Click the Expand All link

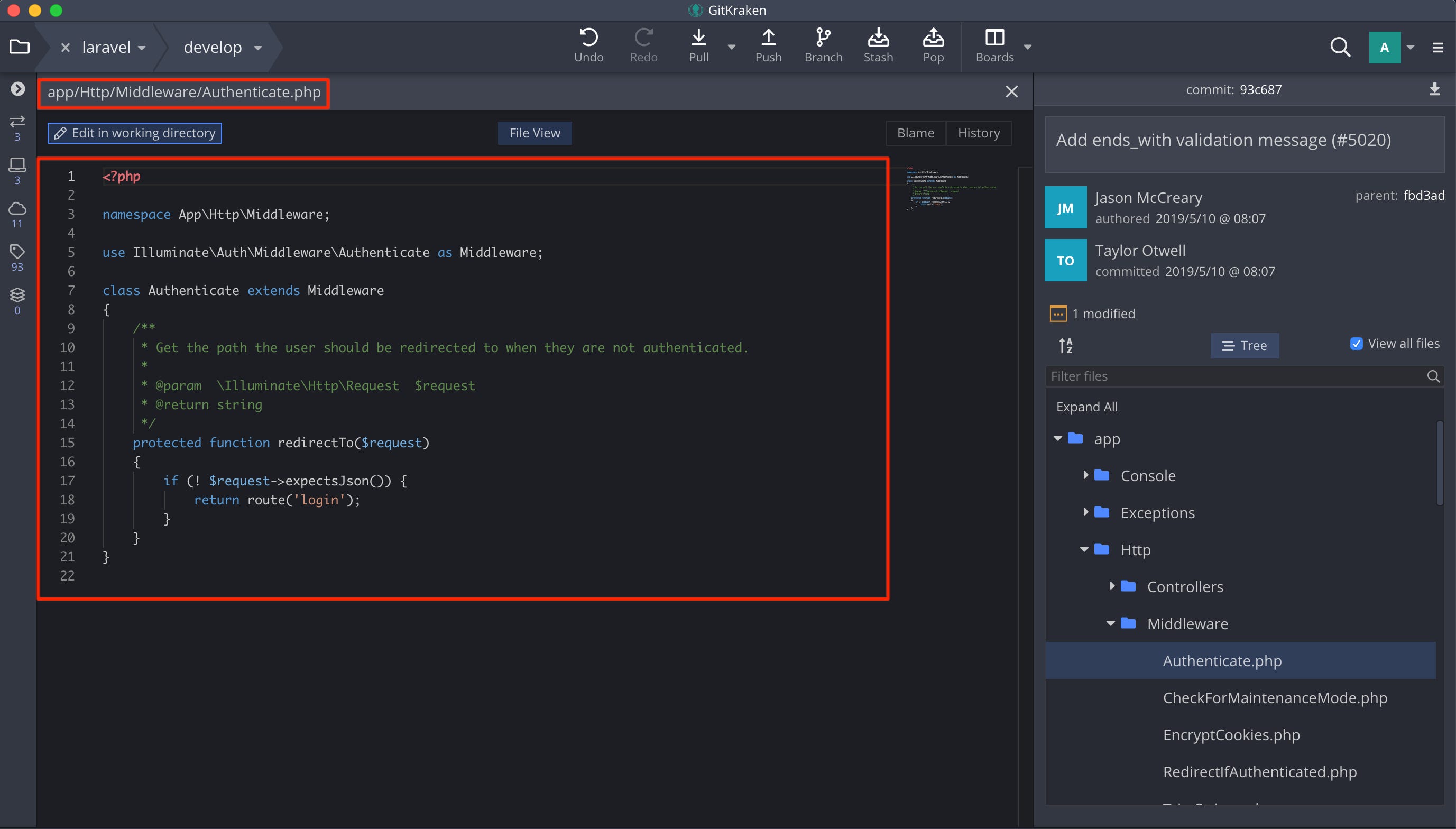[x=1087, y=406]
